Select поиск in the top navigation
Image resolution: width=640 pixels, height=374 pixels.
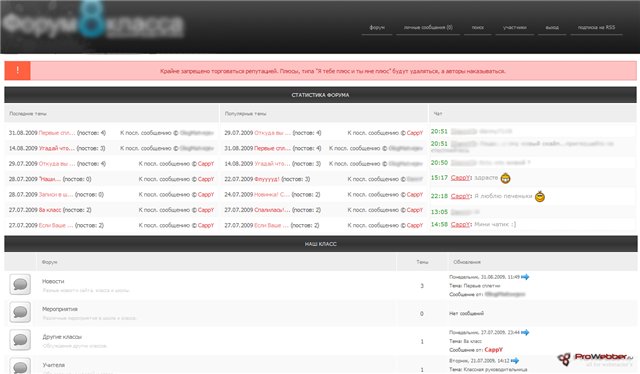click(478, 27)
